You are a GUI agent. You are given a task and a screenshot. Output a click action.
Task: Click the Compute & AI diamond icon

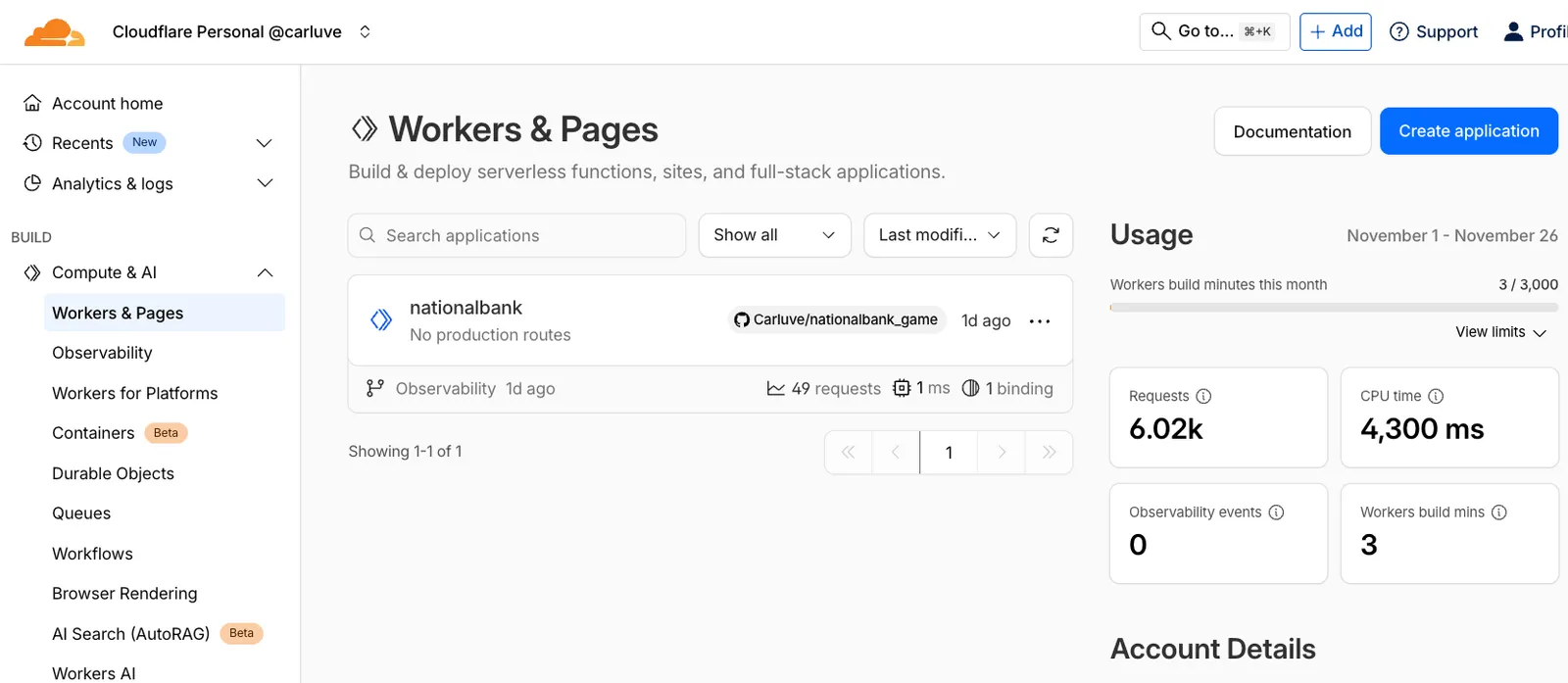point(32,272)
